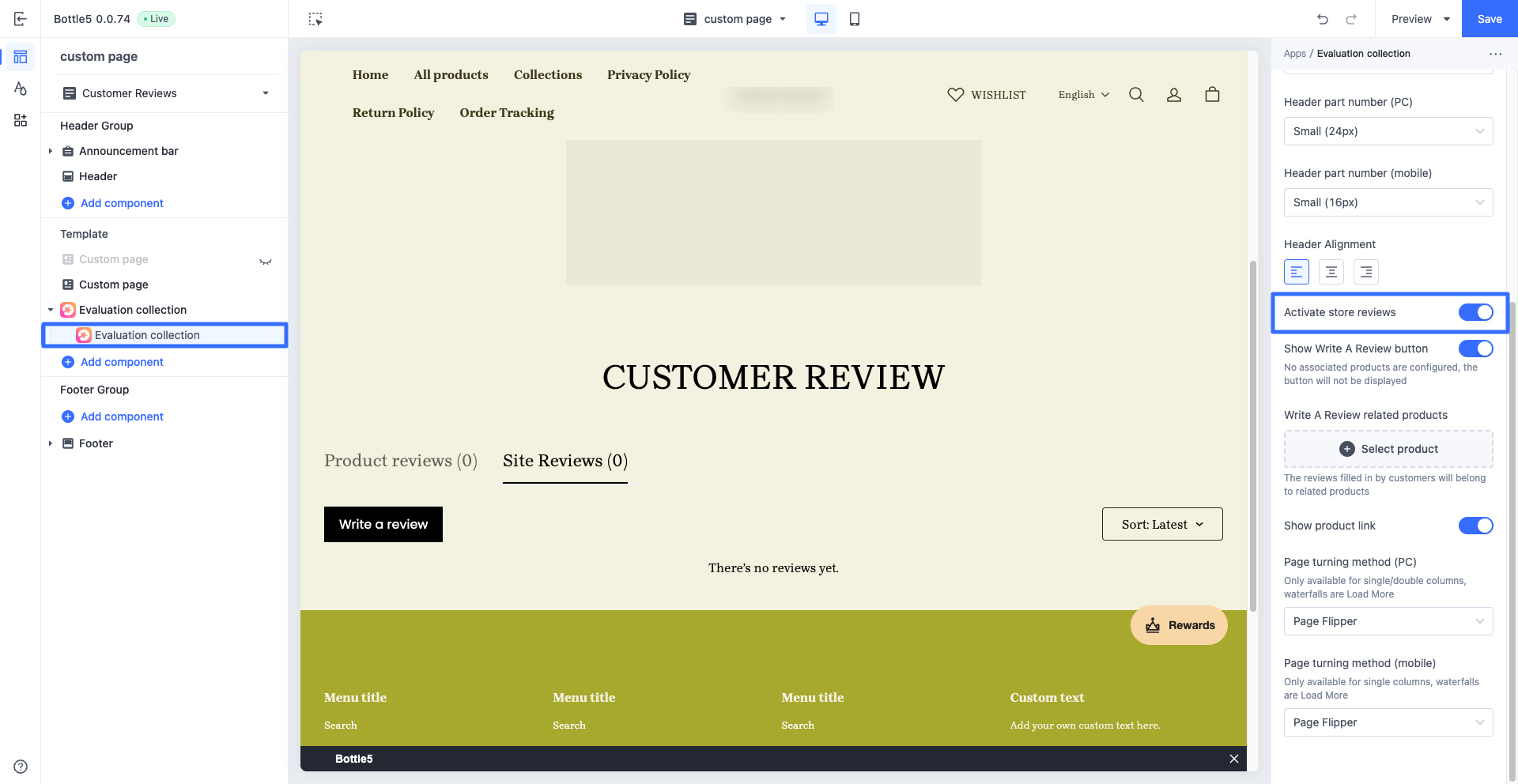Switch to mobile preview device icon
1518x784 pixels.
coord(854,19)
